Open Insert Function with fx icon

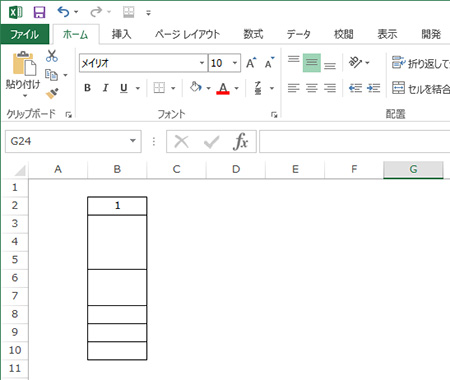[x=240, y=141]
